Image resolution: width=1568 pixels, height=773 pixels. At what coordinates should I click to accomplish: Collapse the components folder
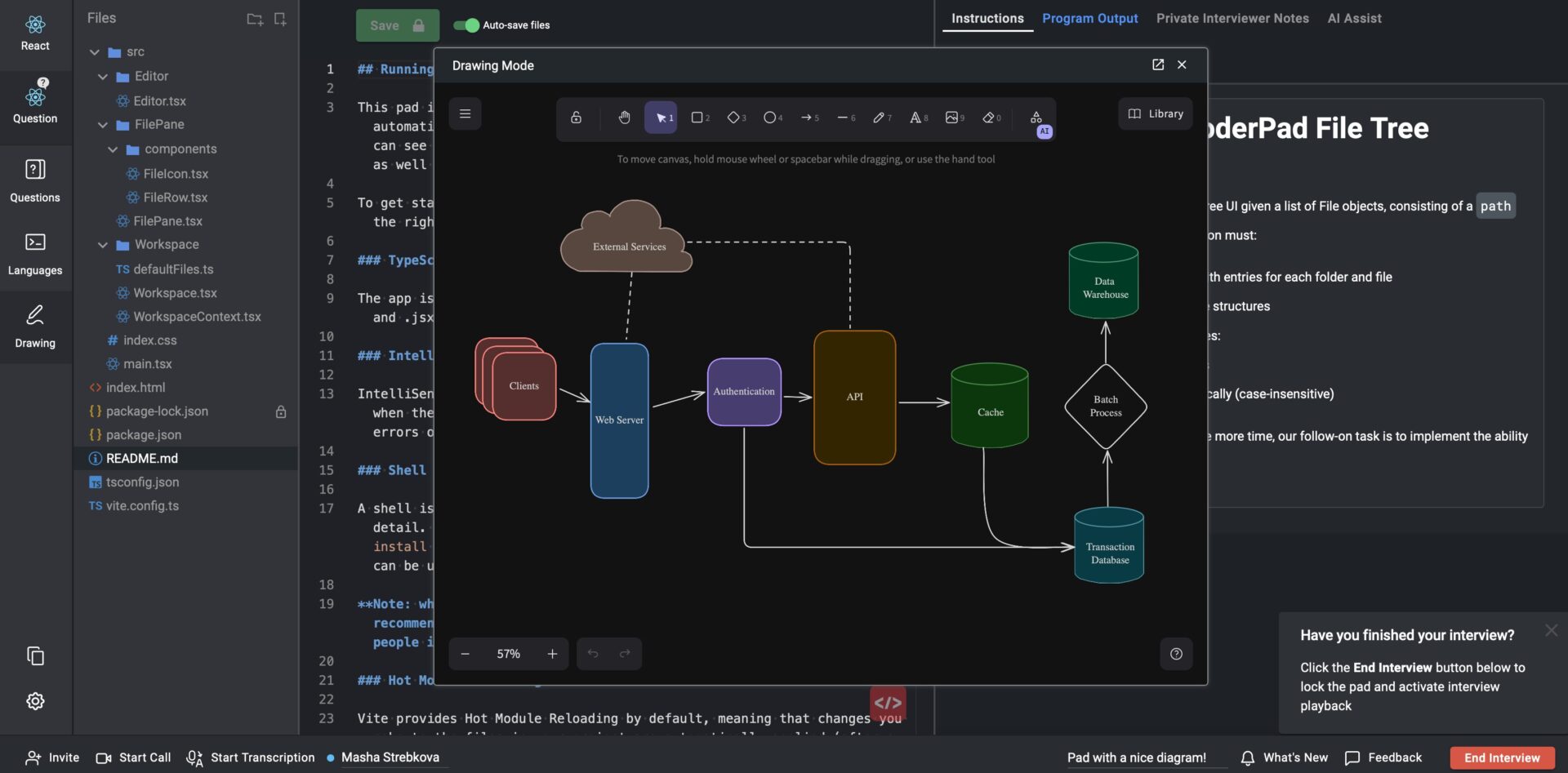[113, 149]
